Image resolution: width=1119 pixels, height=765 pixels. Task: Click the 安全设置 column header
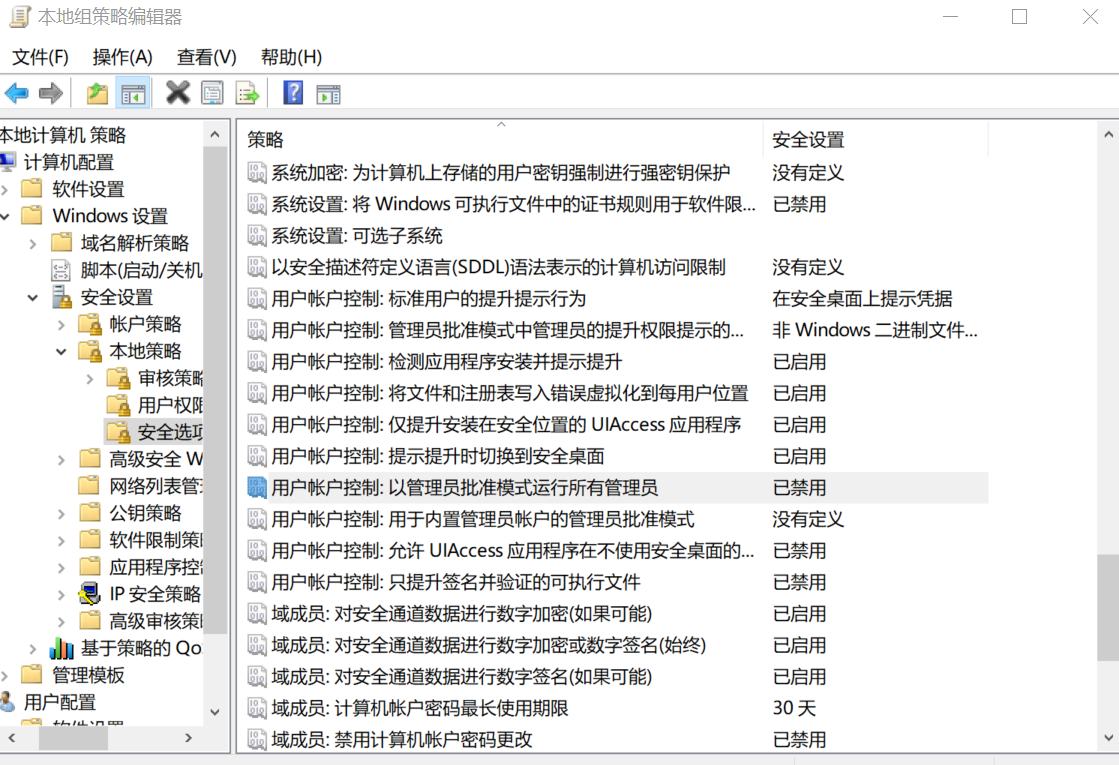(800, 139)
